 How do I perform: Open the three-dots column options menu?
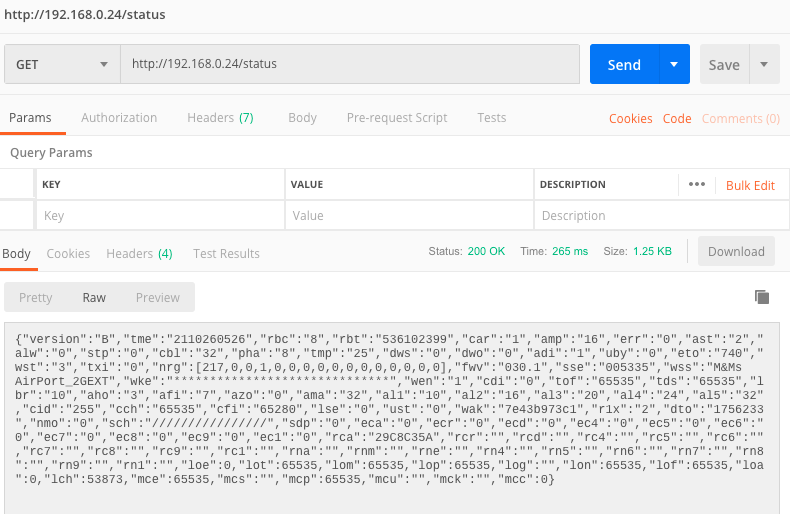[x=697, y=185]
